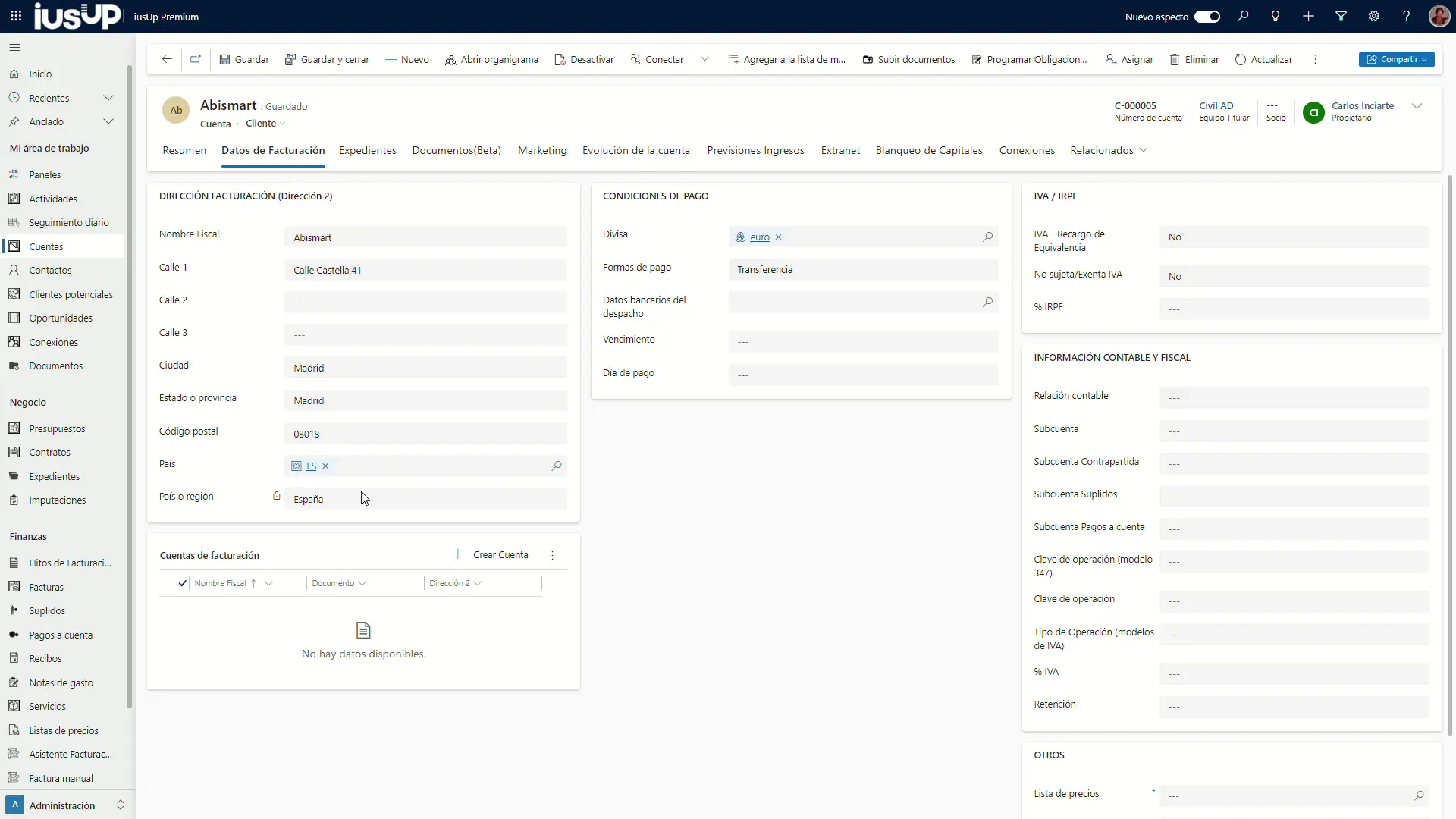This screenshot has width=1456, height=819.
Task: Open the advanced filter funnel icon
Action: [x=1341, y=17]
